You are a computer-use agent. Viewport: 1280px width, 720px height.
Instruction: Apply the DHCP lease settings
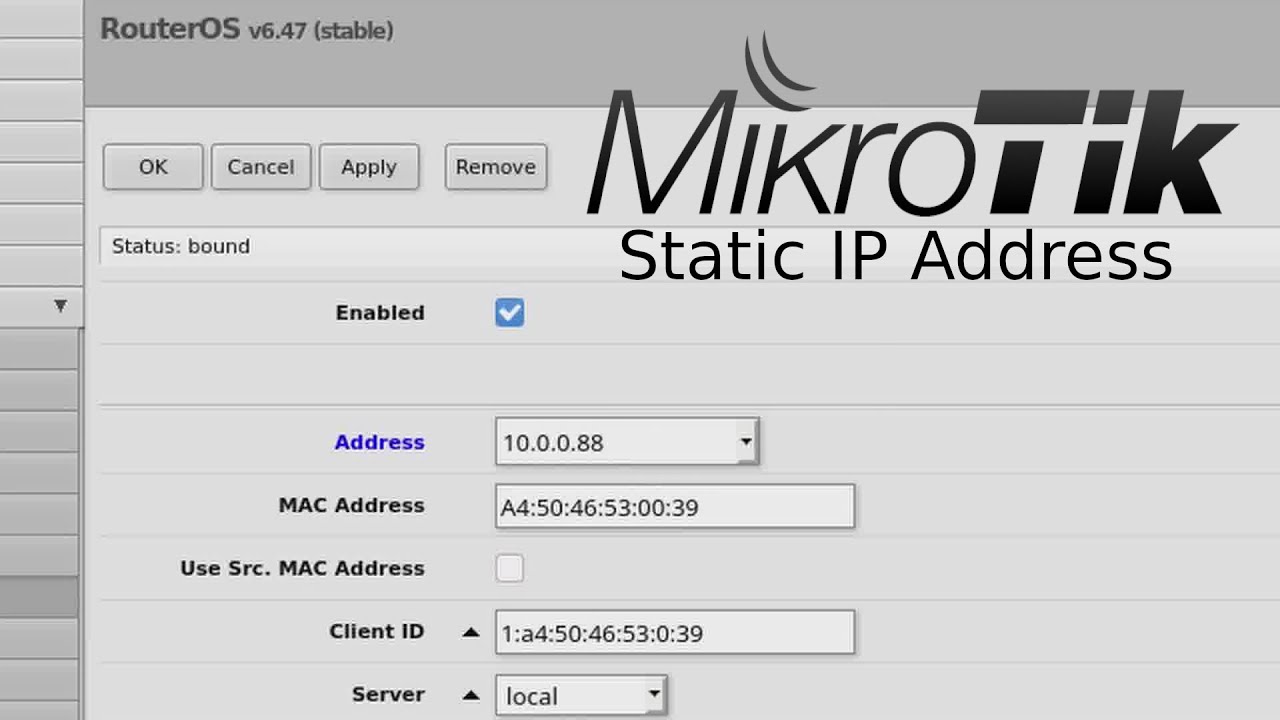pyautogui.click(x=369, y=167)
